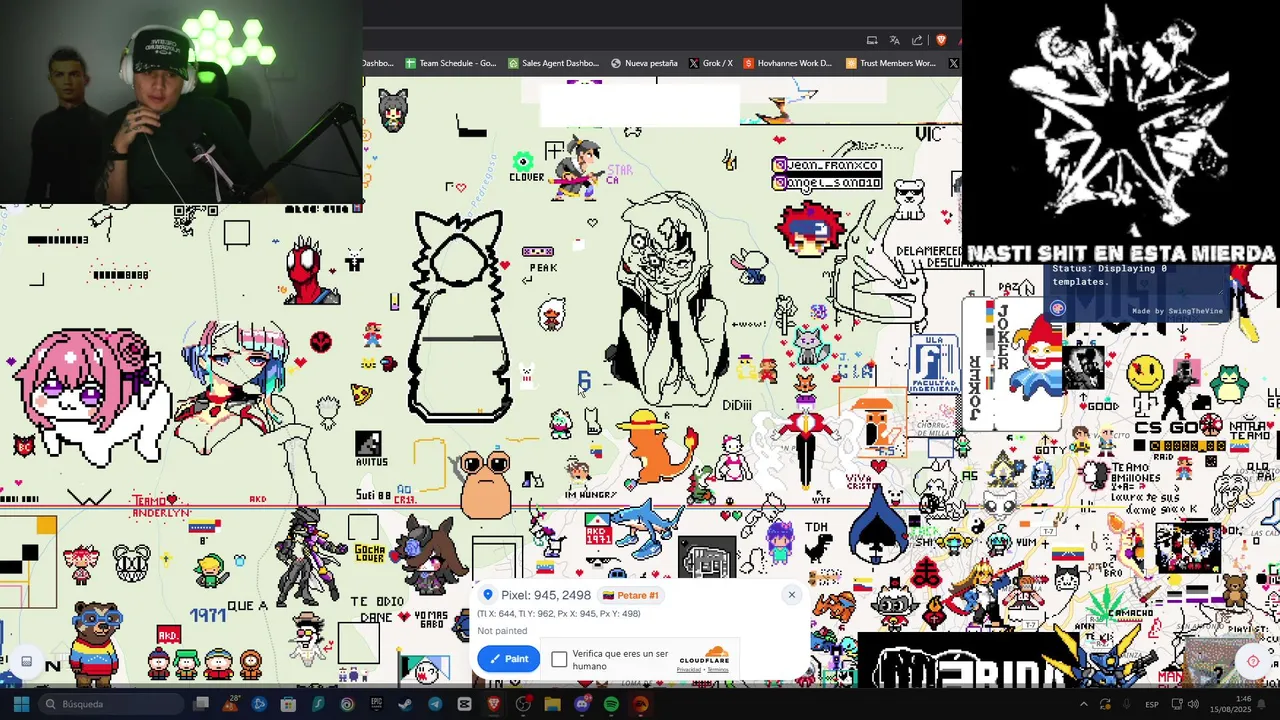Open the Cloudflare Términos link
This screenshot has height=720, width=1280.
(718, 669)
